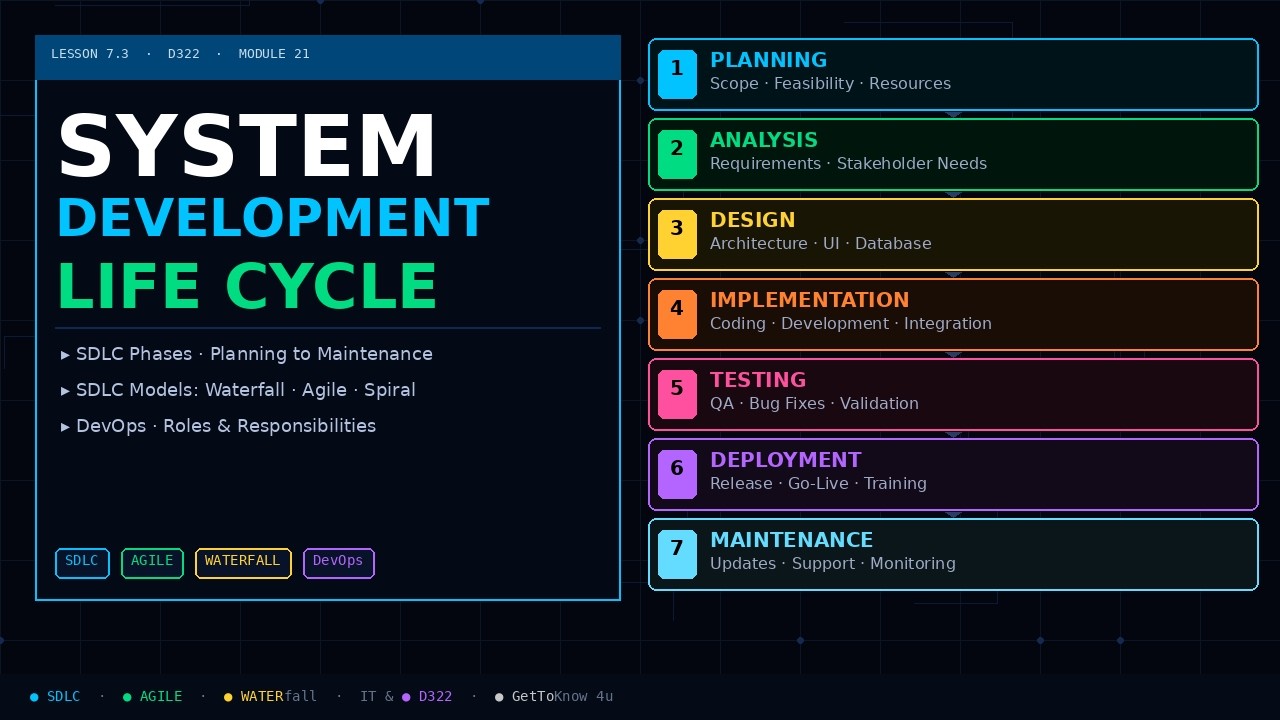Click 'DevOps · Roles & Responsibilities' bullet
1280x720 pixels.
tap(218, 426)
